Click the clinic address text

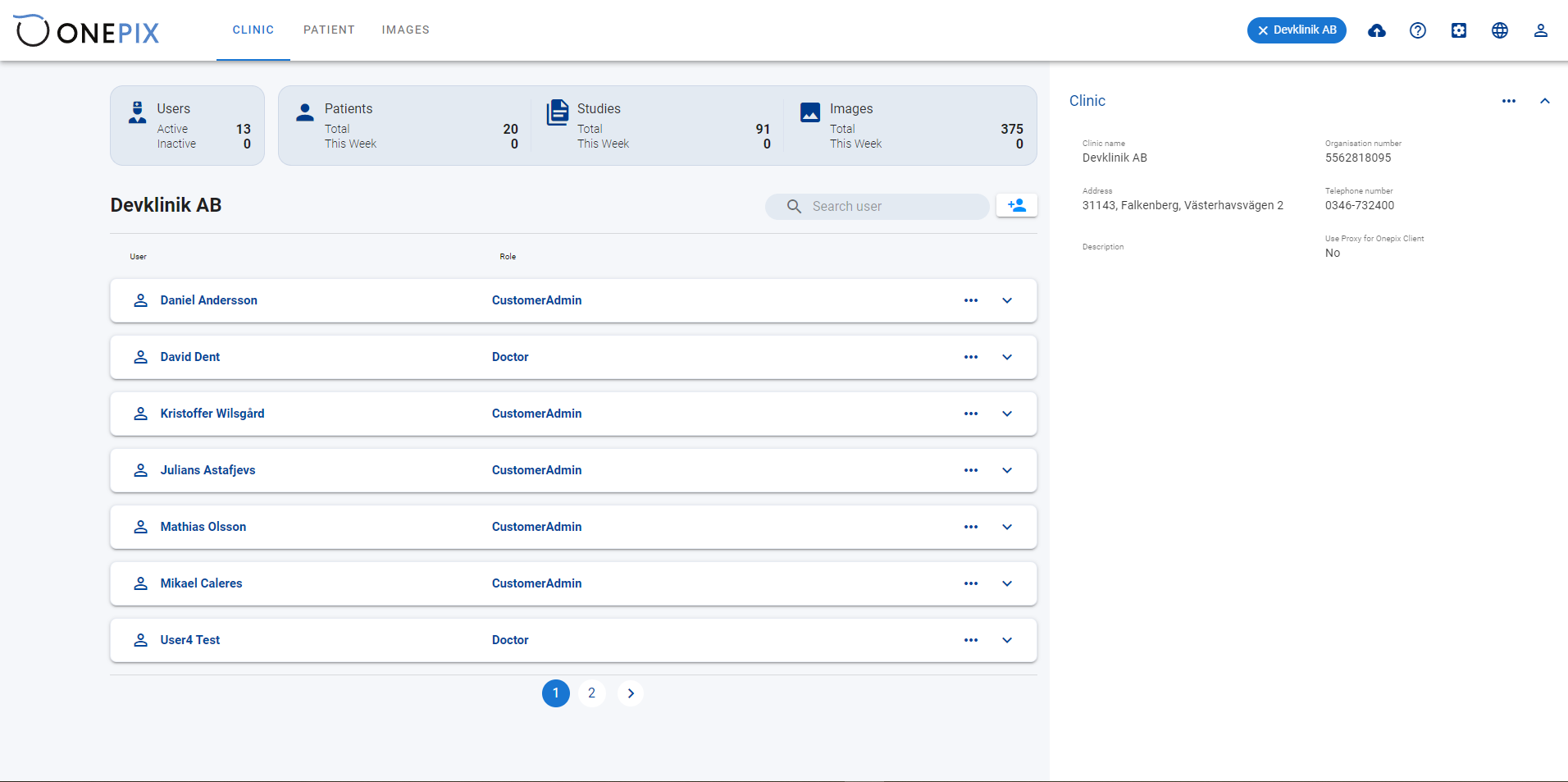point(1183,205)
